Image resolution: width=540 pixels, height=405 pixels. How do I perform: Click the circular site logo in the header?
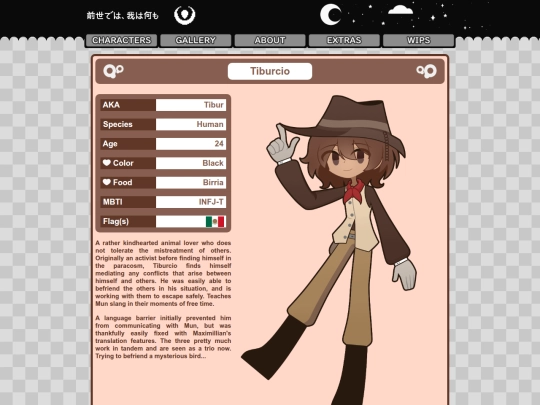185,15
